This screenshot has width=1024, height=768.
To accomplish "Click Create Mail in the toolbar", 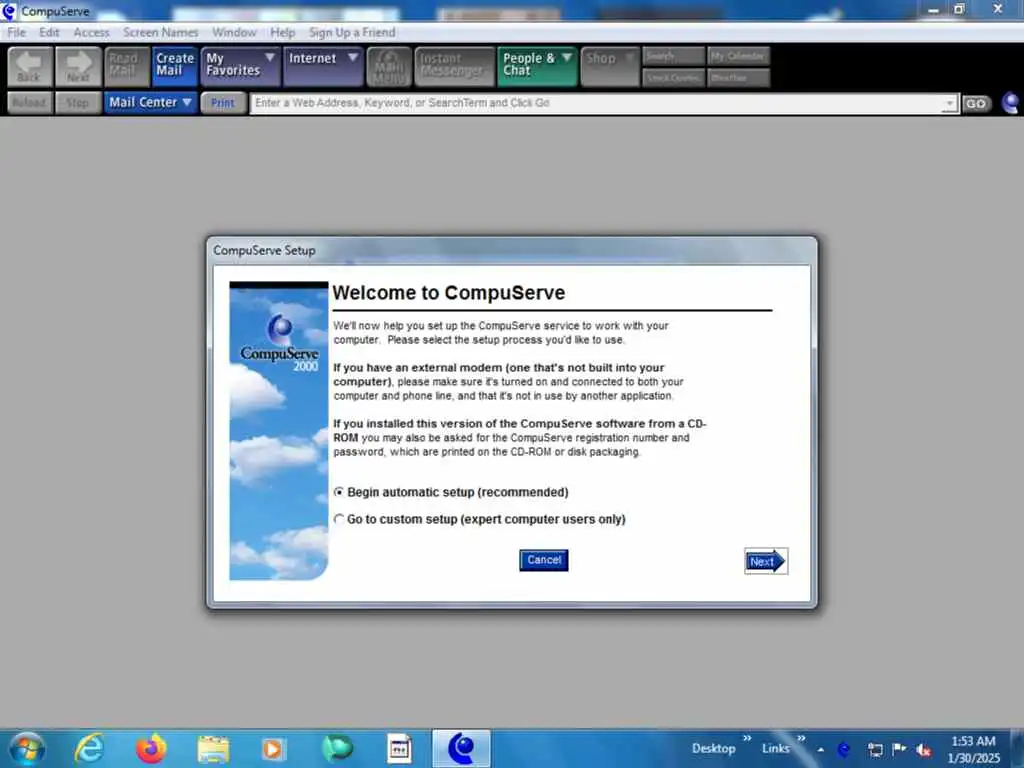I will click(x=174, y=67).
